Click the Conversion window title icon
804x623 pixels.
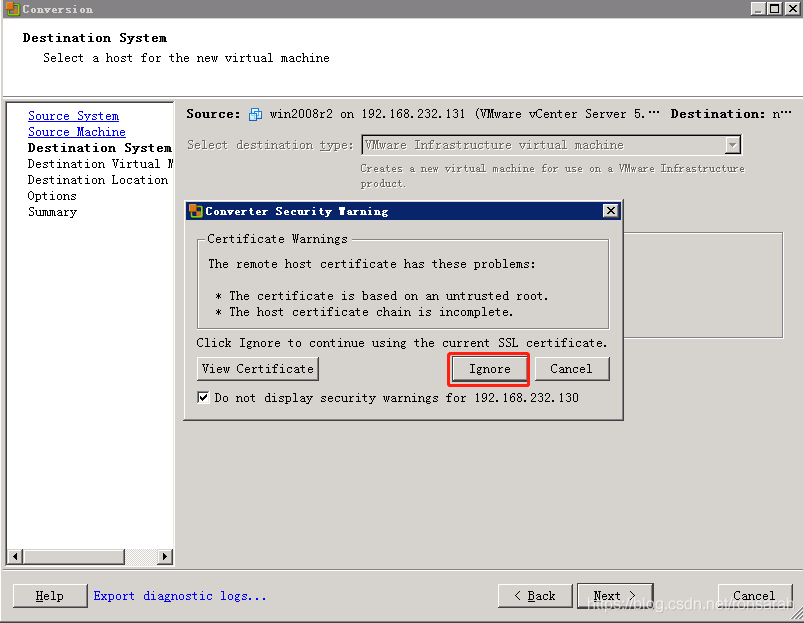click(x=13, y=9)
